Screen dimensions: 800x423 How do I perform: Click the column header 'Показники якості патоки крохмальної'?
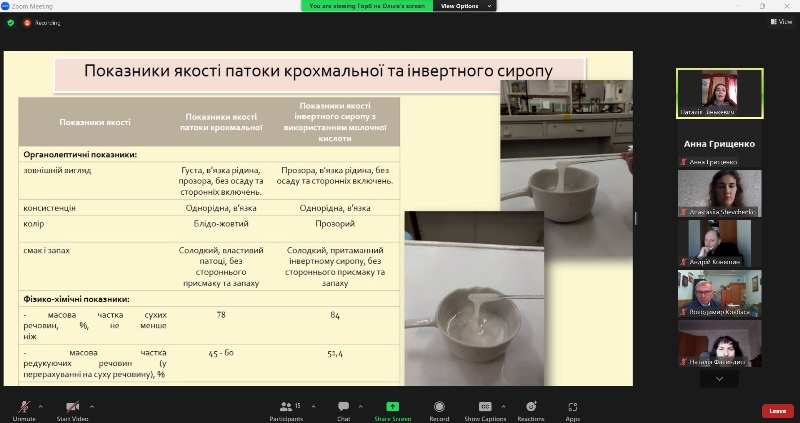point(221,122)
